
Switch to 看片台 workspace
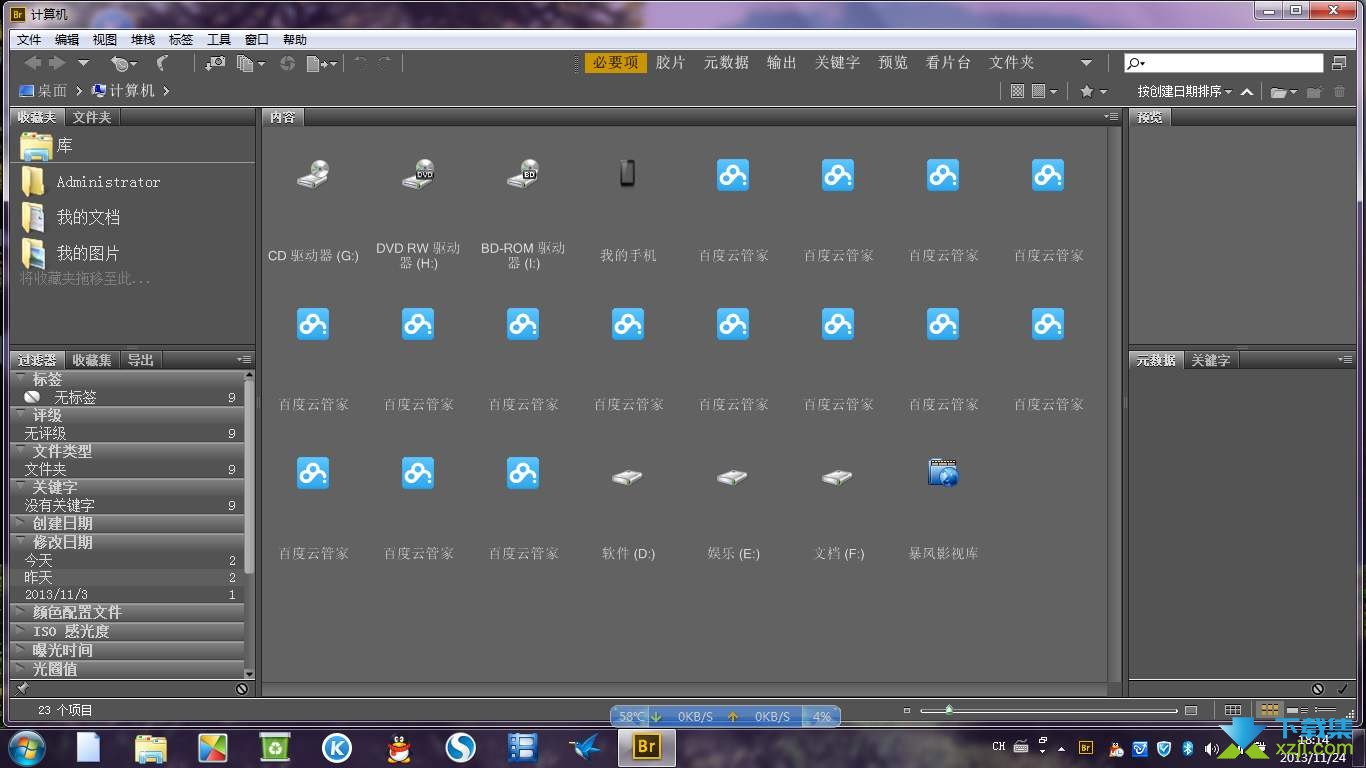(x=948, y=62)
